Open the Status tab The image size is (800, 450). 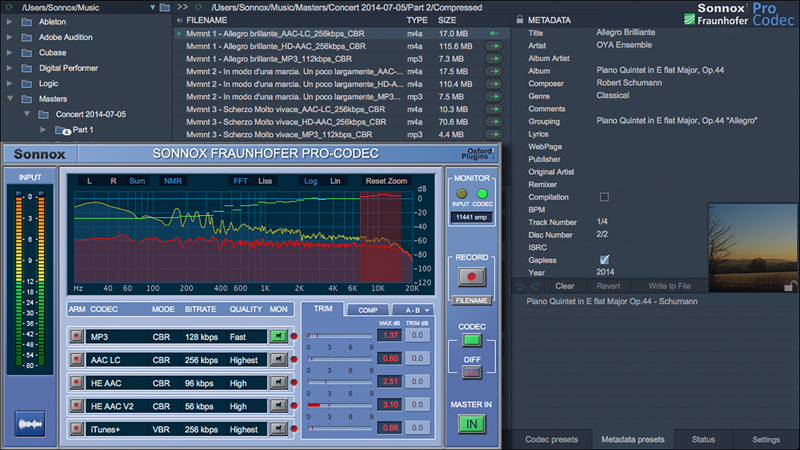pos(703,439)
